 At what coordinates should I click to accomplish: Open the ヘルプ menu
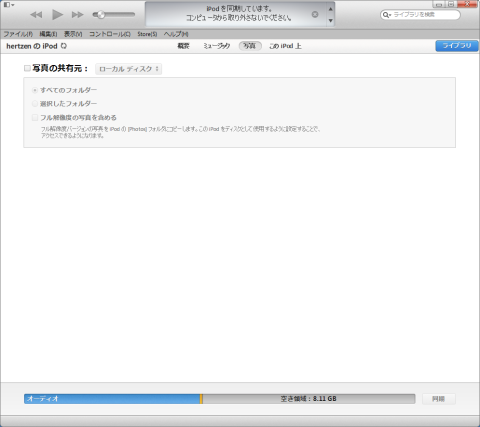[x=176, y=34]
